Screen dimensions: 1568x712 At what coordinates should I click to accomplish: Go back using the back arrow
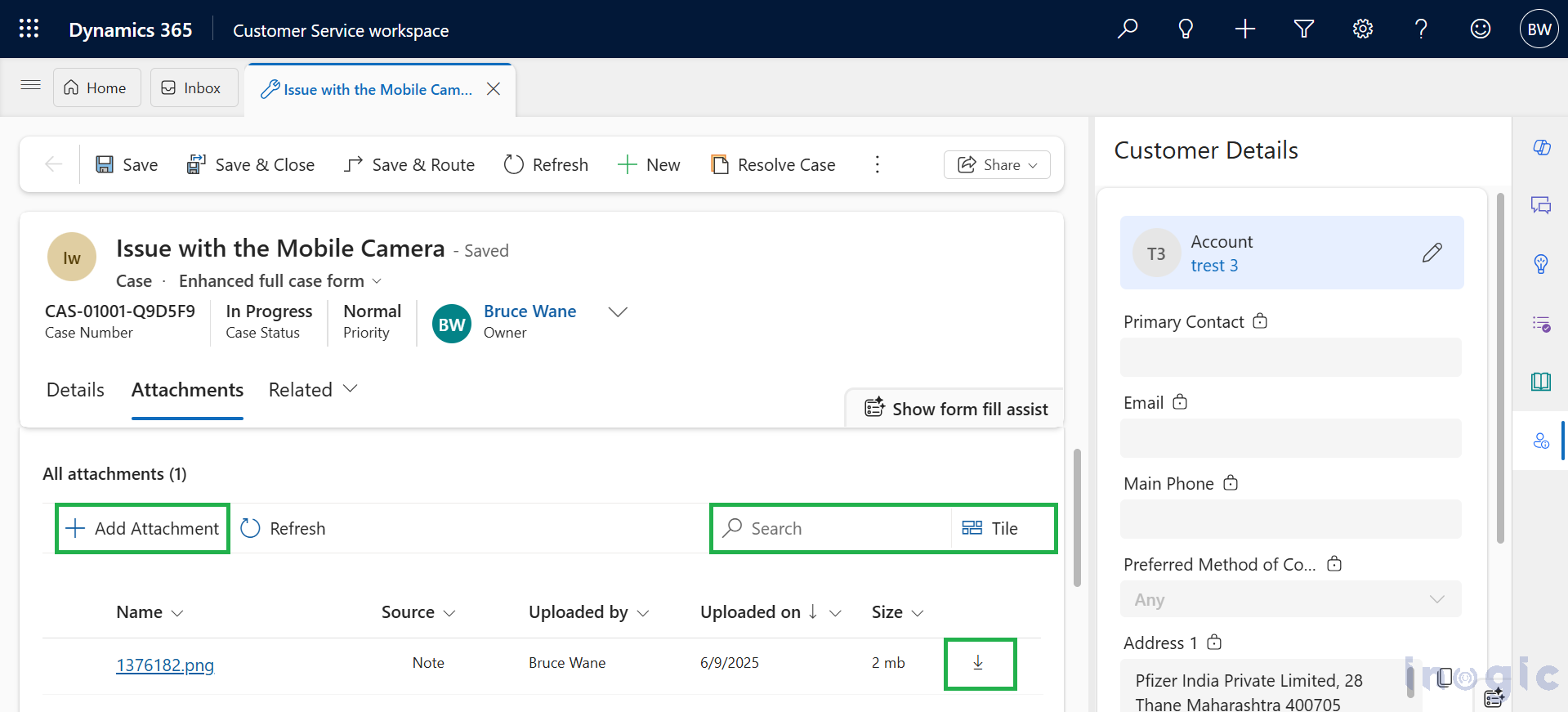pos(54,164)
